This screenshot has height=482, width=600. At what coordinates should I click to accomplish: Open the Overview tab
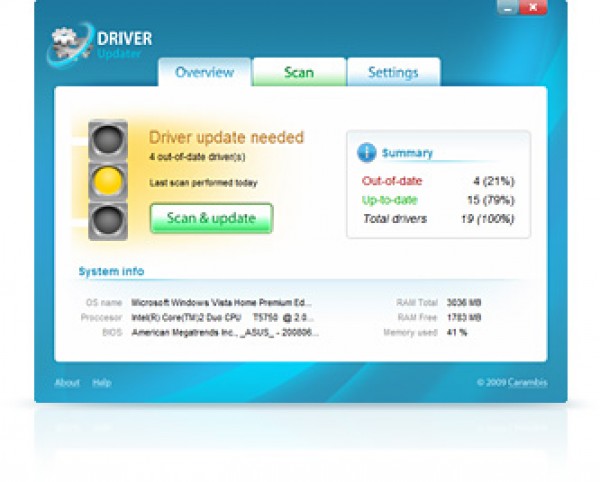pyautogui.click(x=205, y=72)
